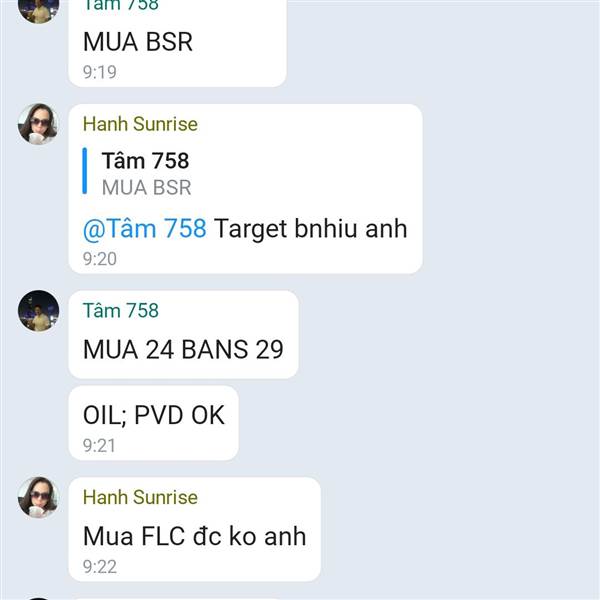Click the Hanh Sunrise name above FLC message

(140, 497)
